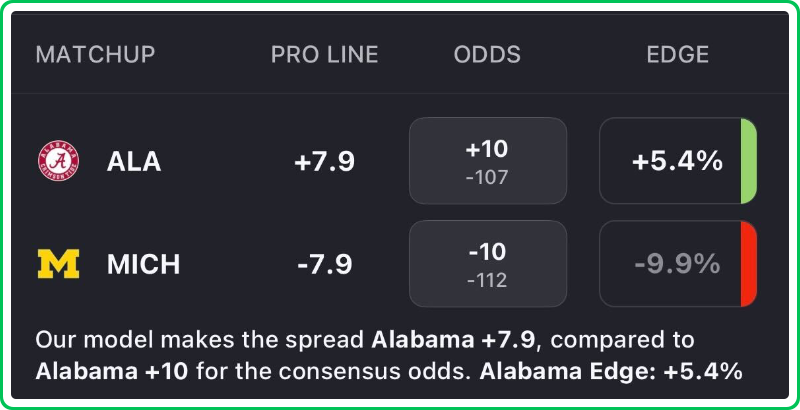Select the MICH team abbreviation label

144,265
